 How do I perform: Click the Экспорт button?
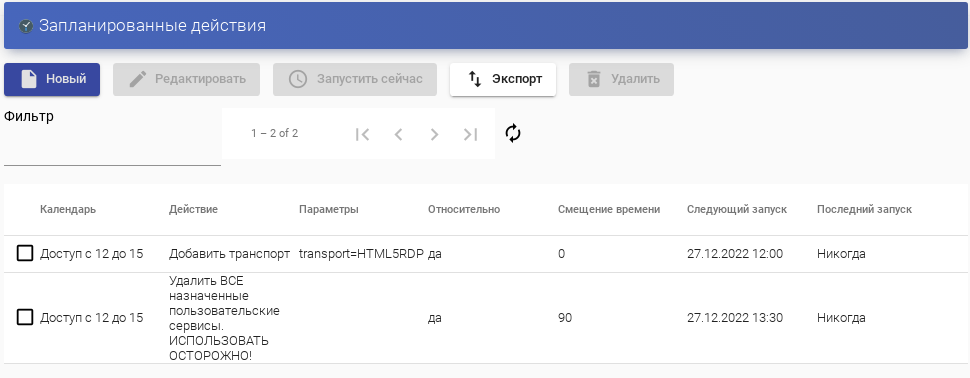pyautogui.click(x=503, y=79)
